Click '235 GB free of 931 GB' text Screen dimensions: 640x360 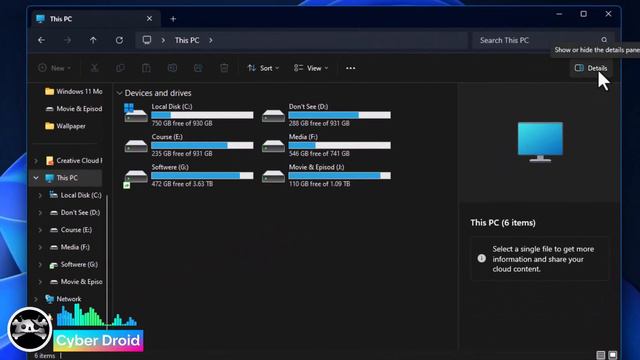click(x=182, y=153)
